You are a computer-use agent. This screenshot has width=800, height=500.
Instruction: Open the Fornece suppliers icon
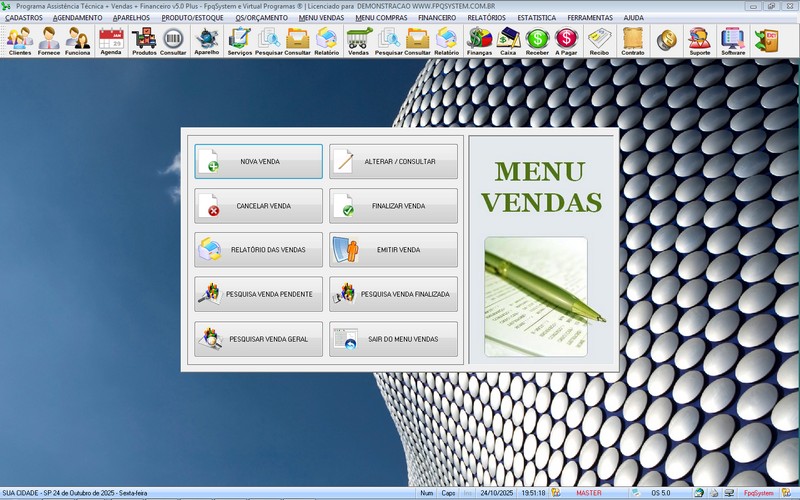click(48, 41)
